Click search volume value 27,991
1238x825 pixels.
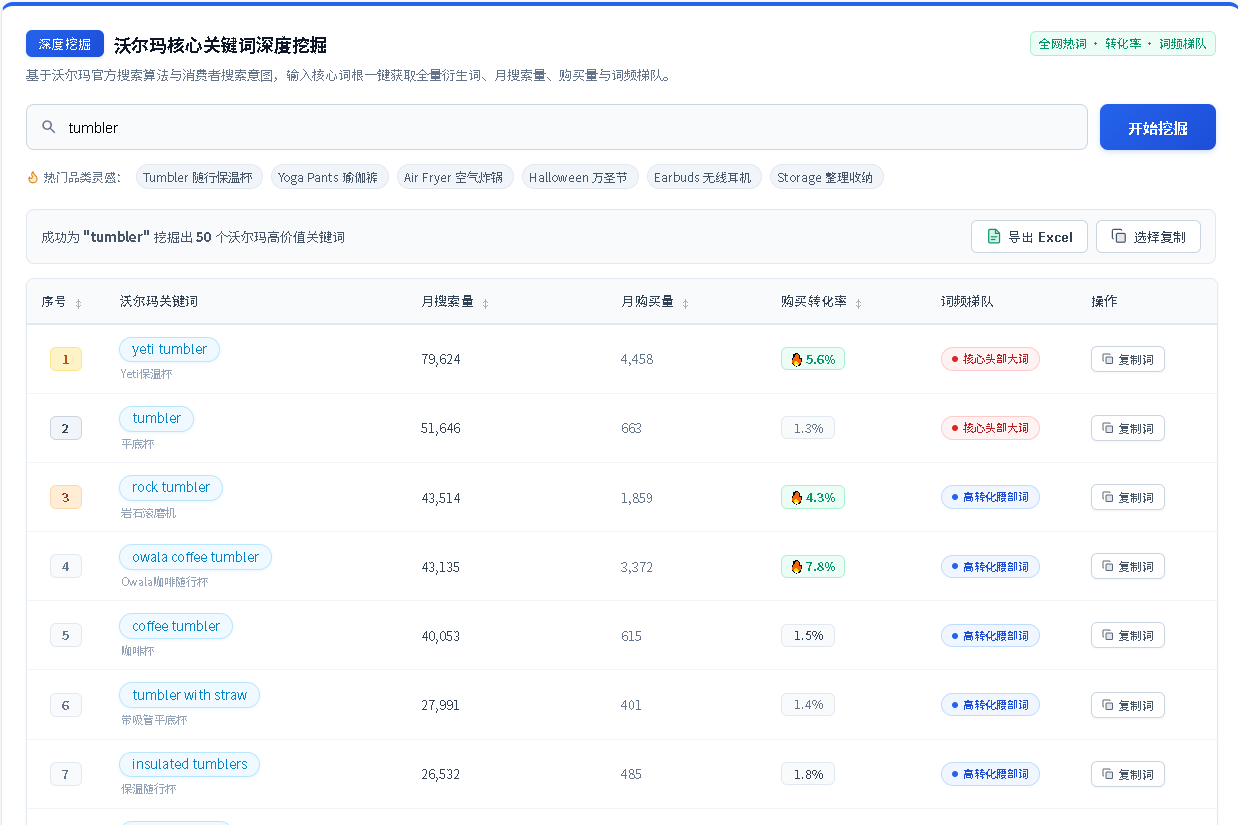pyautogui.click(x=441, y=705)
